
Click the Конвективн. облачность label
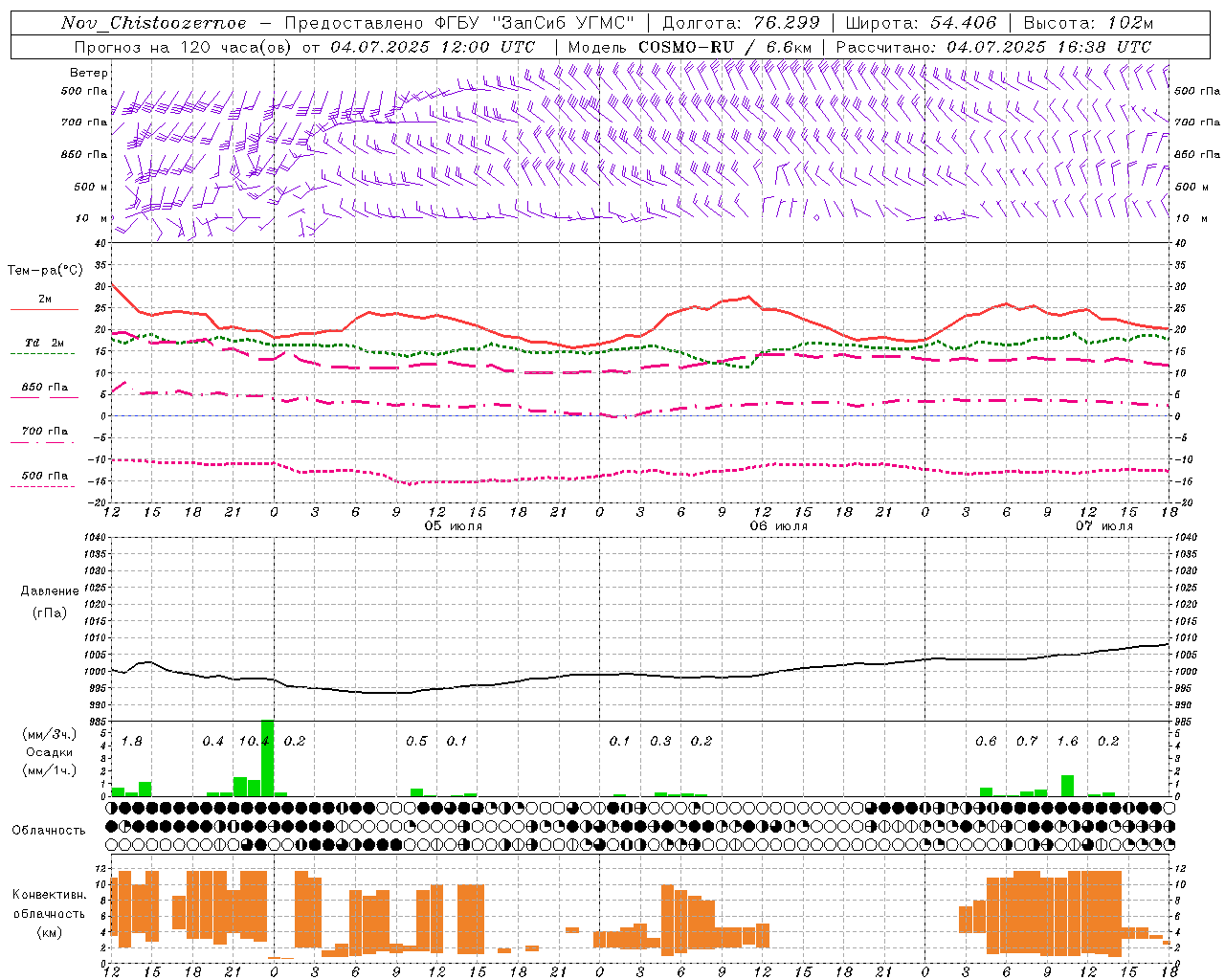(x=49, y=903)
